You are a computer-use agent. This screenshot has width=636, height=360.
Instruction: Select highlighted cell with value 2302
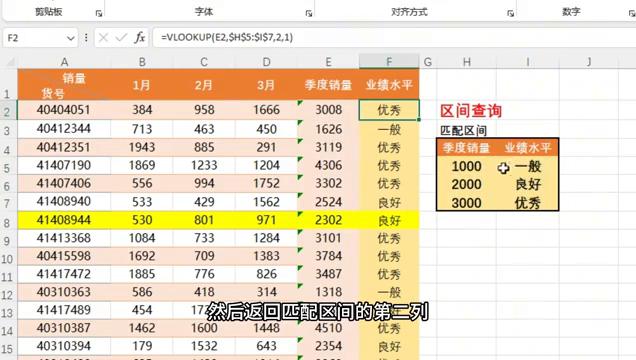pos(328,220)
